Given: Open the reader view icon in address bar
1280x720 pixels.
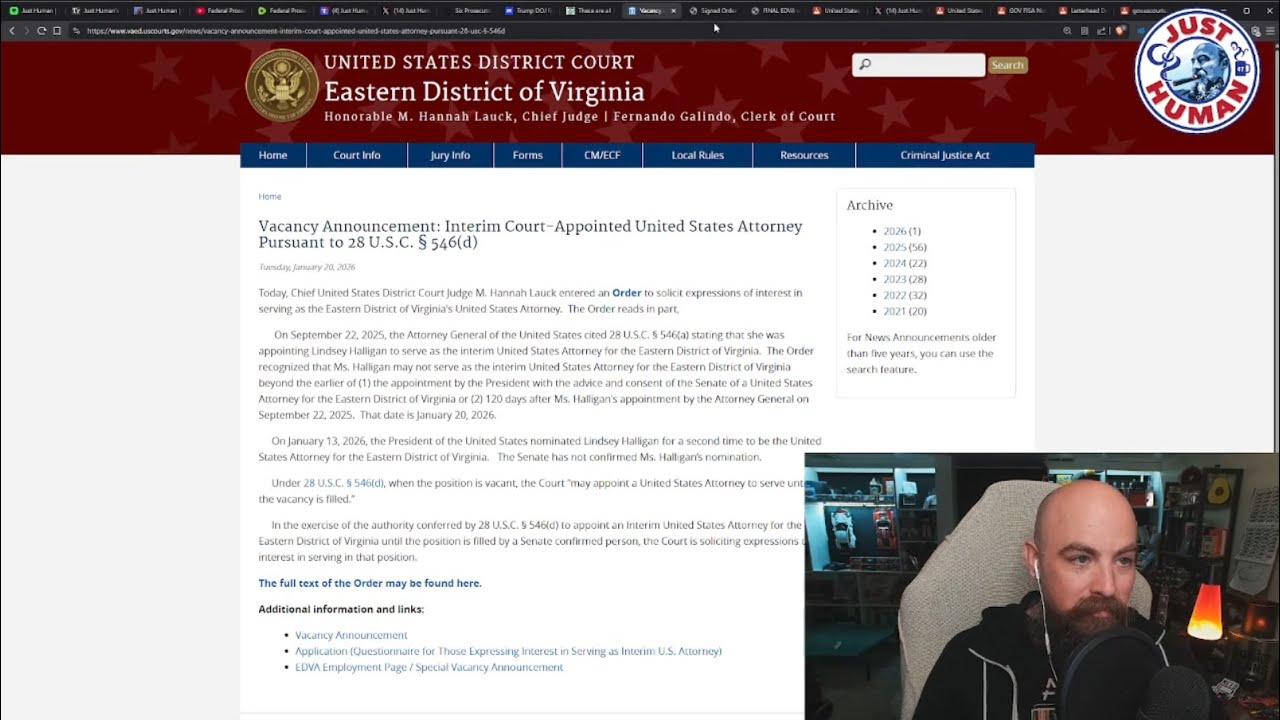Looking at the screenshot, I should click(x=1084, y=31).
